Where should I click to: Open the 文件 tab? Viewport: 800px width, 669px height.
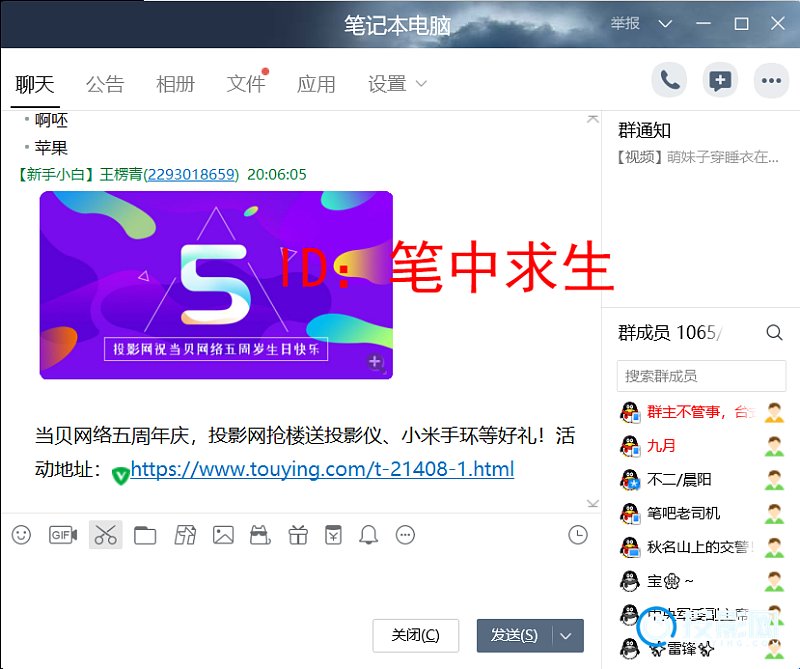(x=246, y=84)
